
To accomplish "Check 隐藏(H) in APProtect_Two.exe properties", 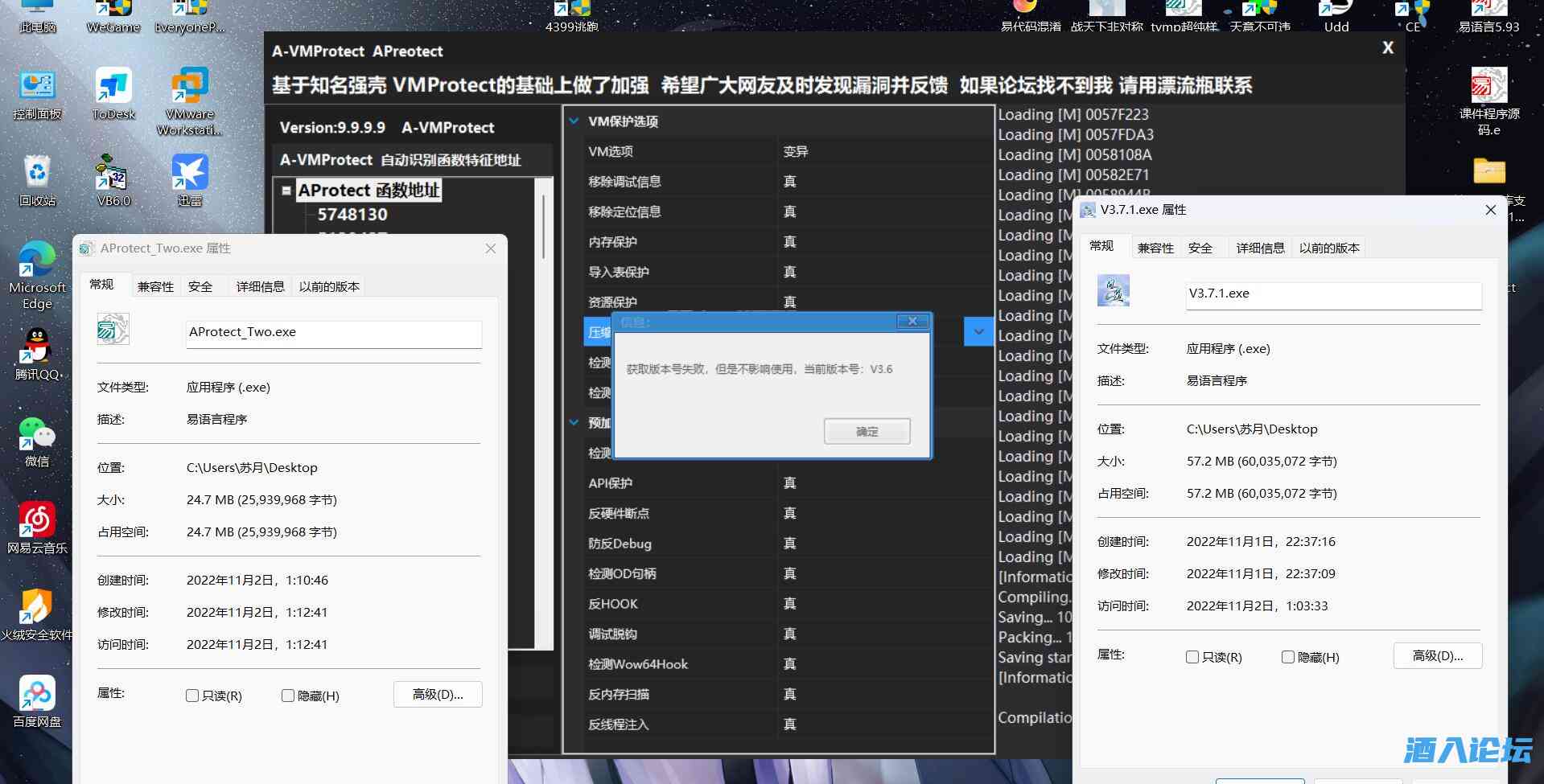I will click(x=287, y=695).
